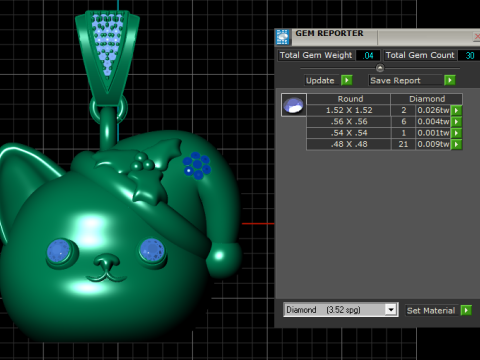Click the Total Gem Weight label
The image size is (480, 360).
[316, 55]
